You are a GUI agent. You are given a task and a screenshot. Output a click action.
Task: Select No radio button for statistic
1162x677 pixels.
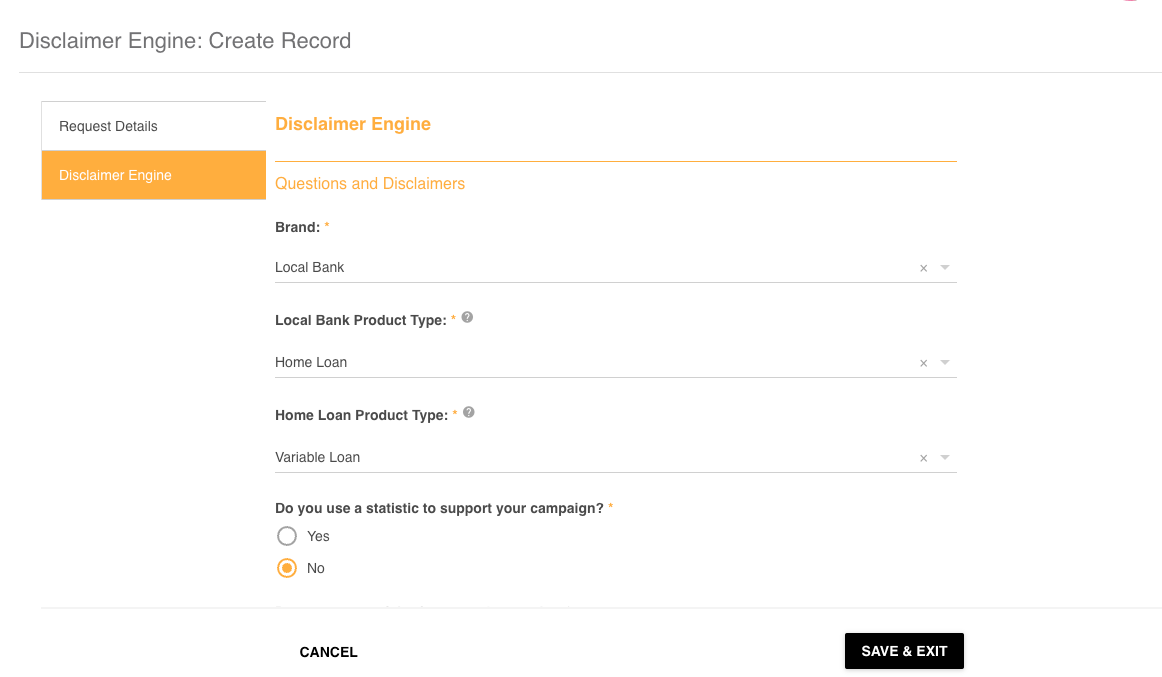[x=287, y=568]
